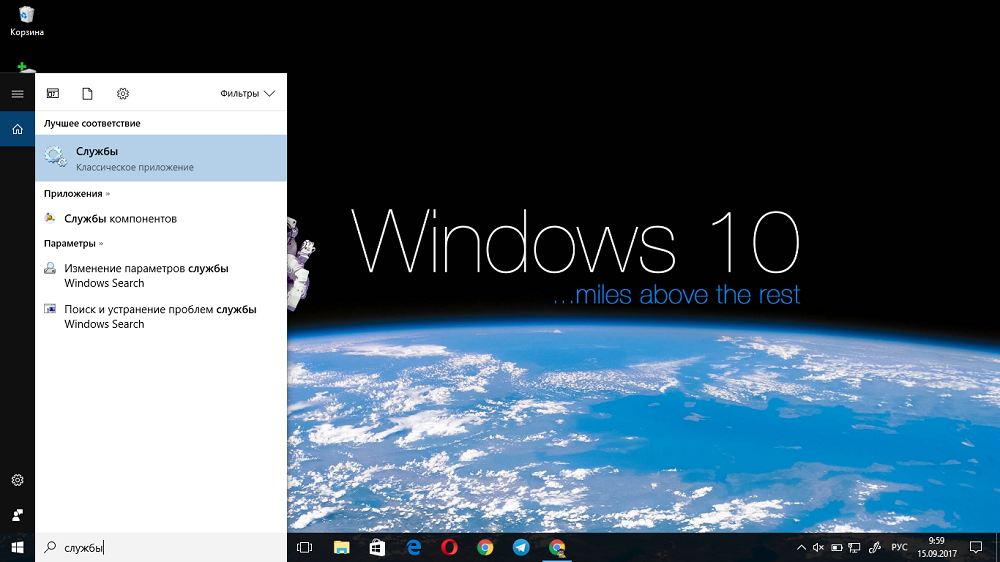Click the muted volume tray icon
1000x562 pixels.
(818, 547)
